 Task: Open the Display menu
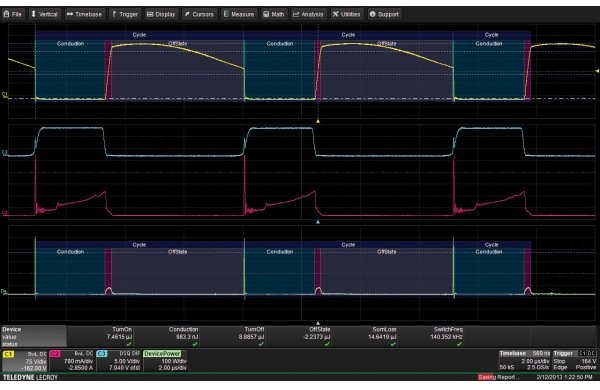(x=161, y=14)
